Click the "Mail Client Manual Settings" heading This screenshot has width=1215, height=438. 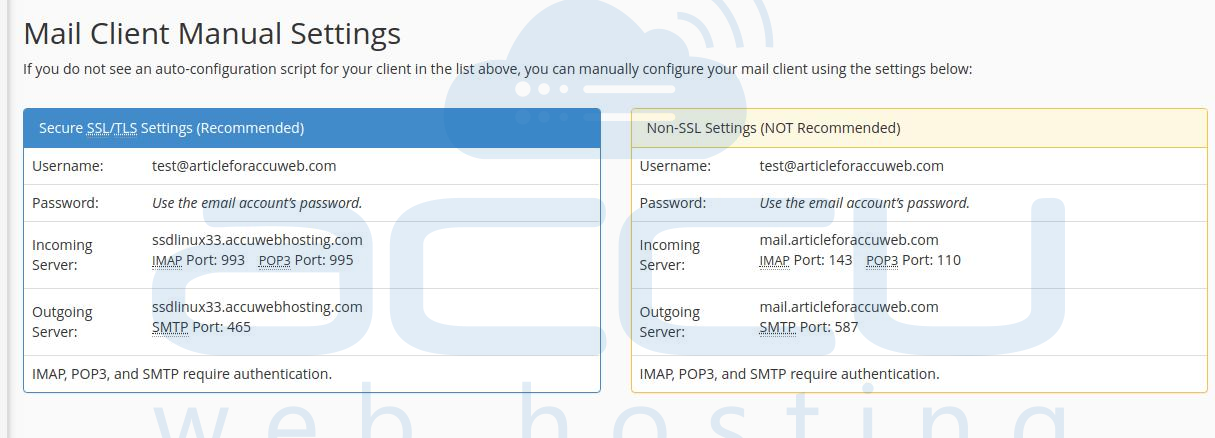pyautogui.click(x=212, y=33)
